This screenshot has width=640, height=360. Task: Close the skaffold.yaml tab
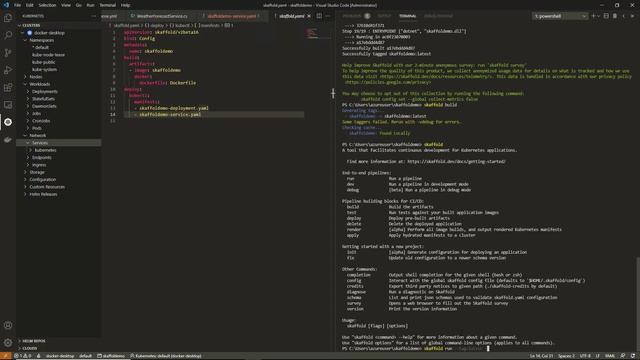click(309, 16)
